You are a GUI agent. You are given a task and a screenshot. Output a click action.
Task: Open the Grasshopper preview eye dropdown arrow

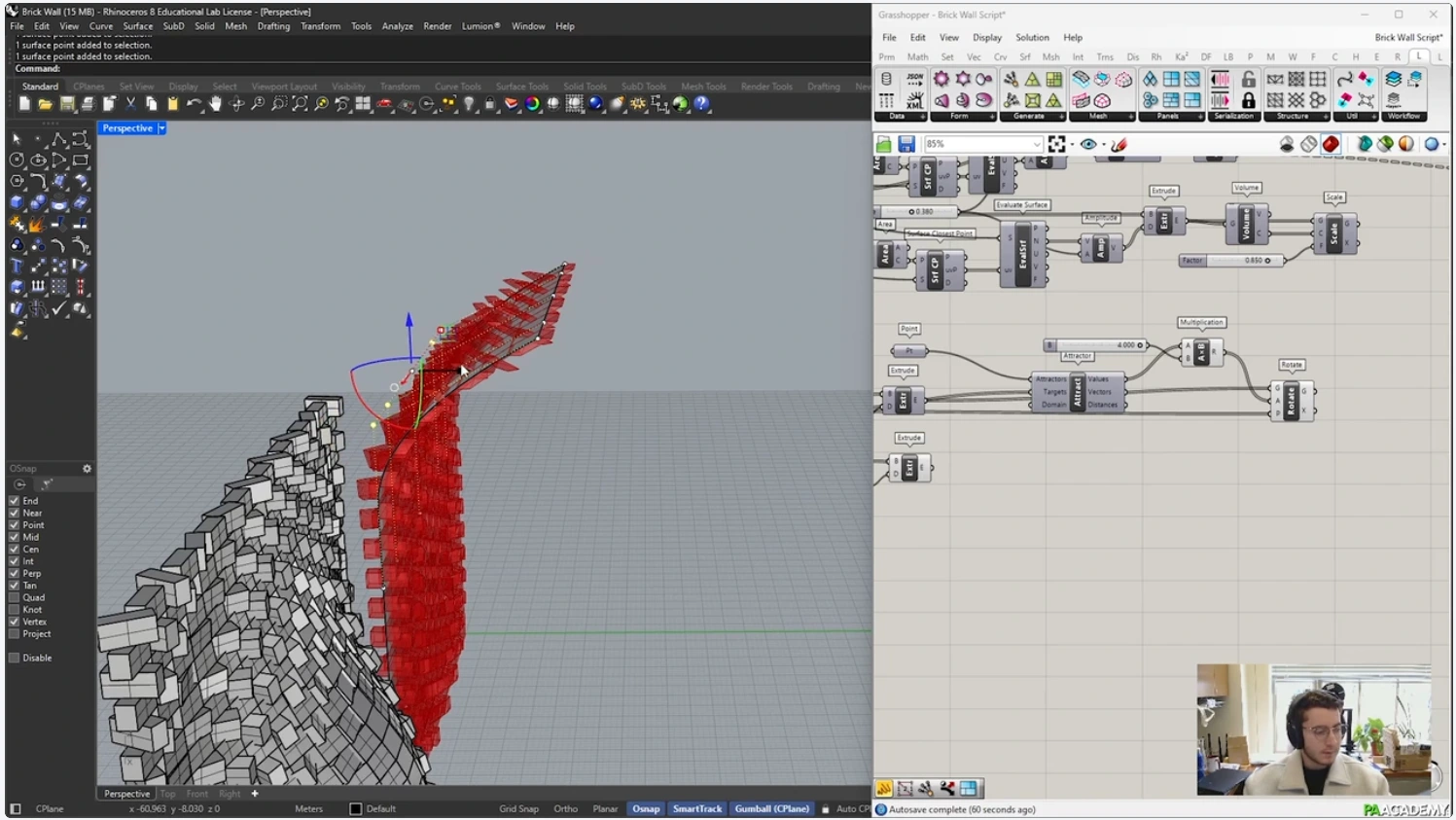point(1103,144)
